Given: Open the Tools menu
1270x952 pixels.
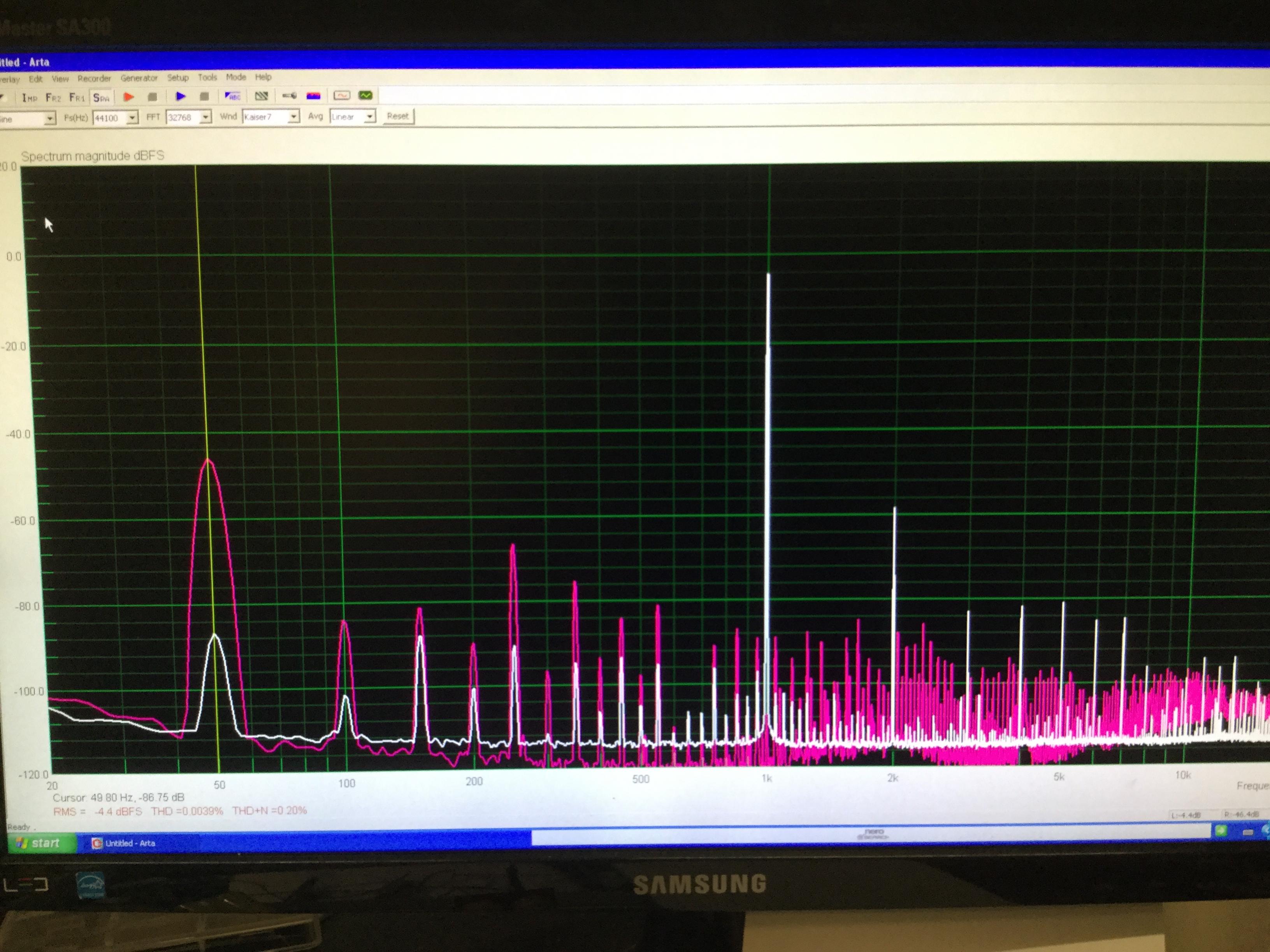Looking at the screenshot, I should (x=207, y=77).
